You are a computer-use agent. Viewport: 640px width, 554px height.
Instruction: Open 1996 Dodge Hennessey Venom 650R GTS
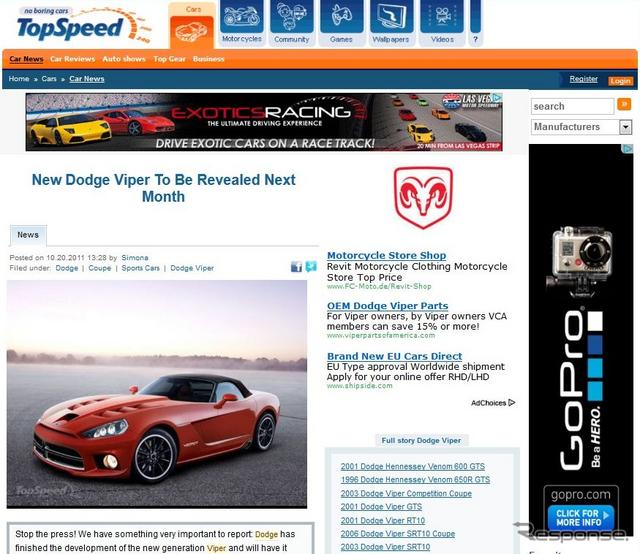pos(415,480)
